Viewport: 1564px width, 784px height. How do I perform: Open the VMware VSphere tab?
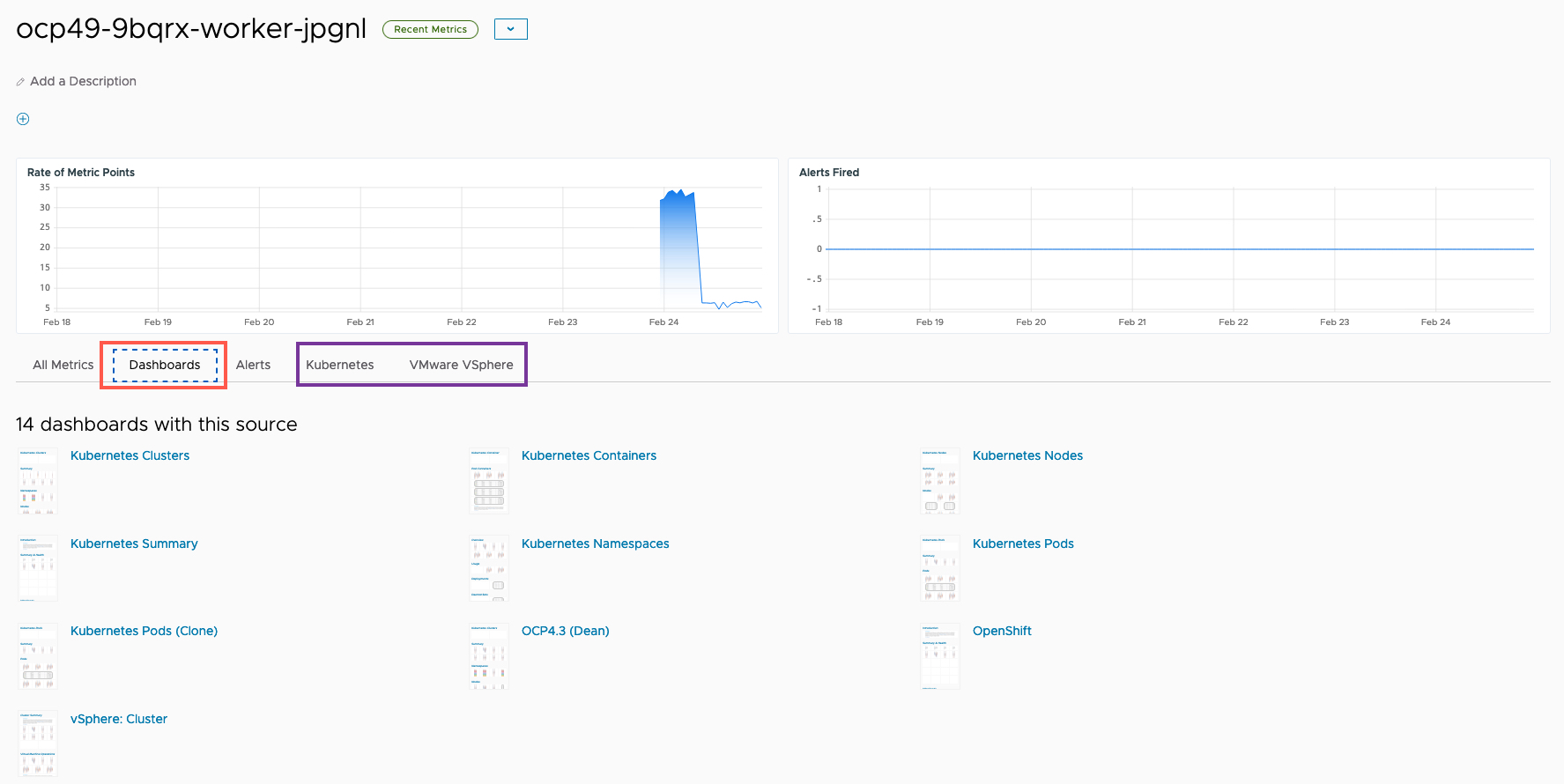(x=461, y=365)
